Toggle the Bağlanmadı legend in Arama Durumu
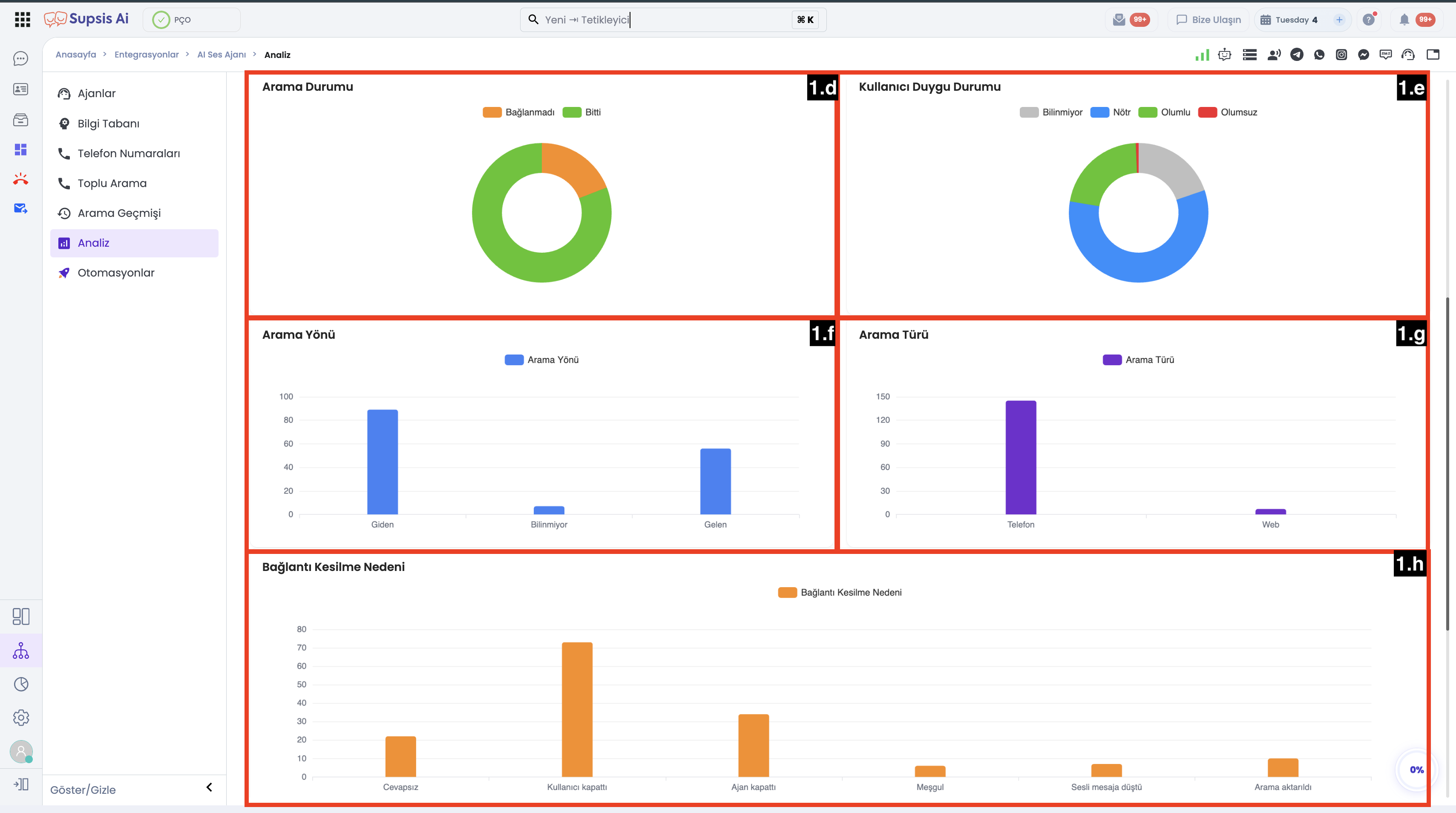 pyautogui.click(x=518, y=112)
